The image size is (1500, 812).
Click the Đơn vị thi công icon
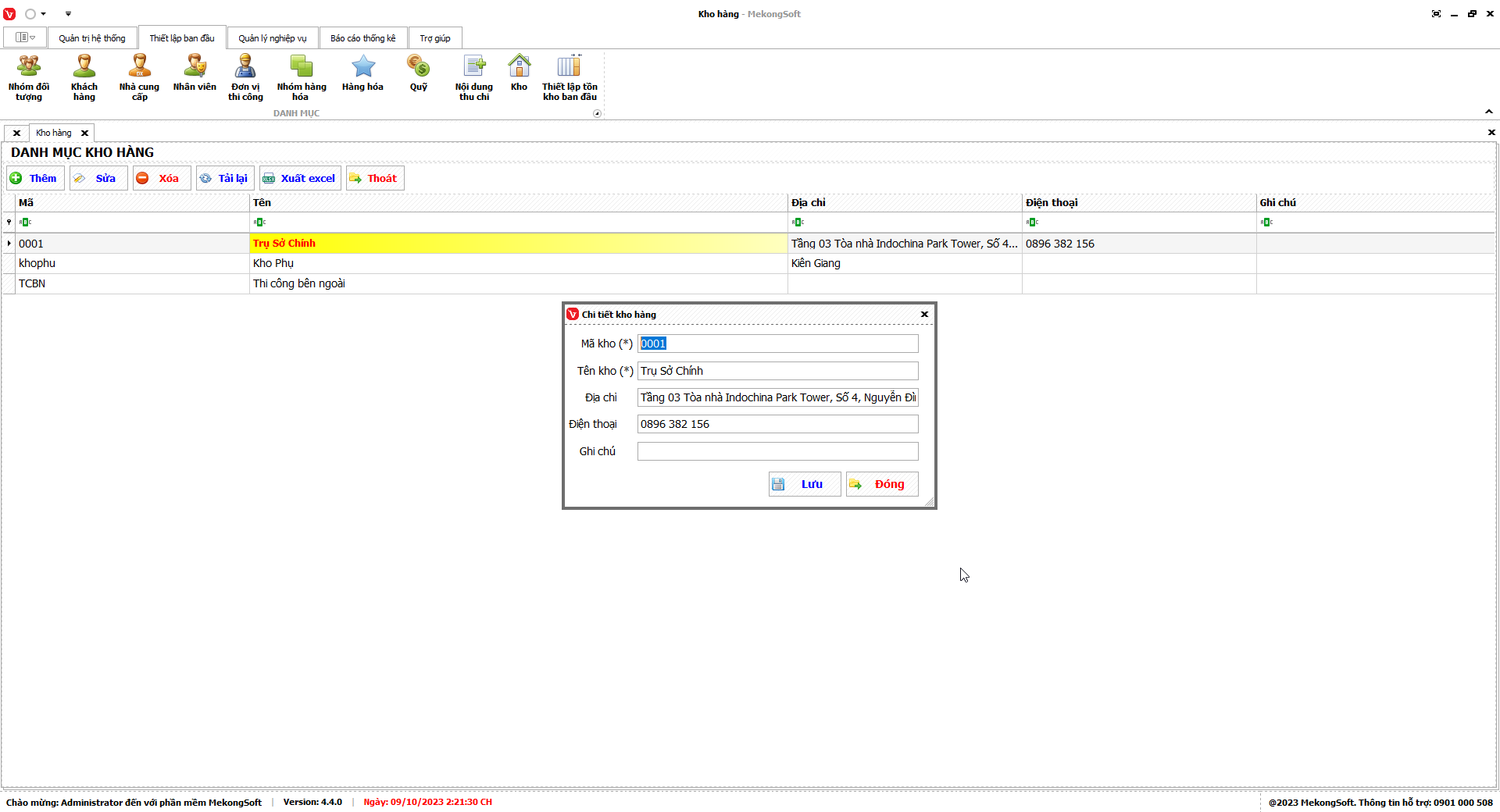tap(245, 77)
